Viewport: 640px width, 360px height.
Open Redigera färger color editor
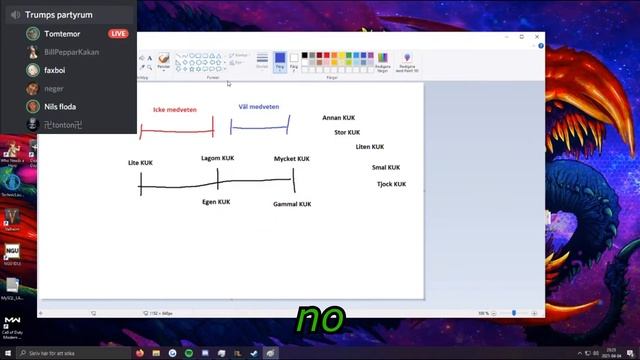coord(382,62)
